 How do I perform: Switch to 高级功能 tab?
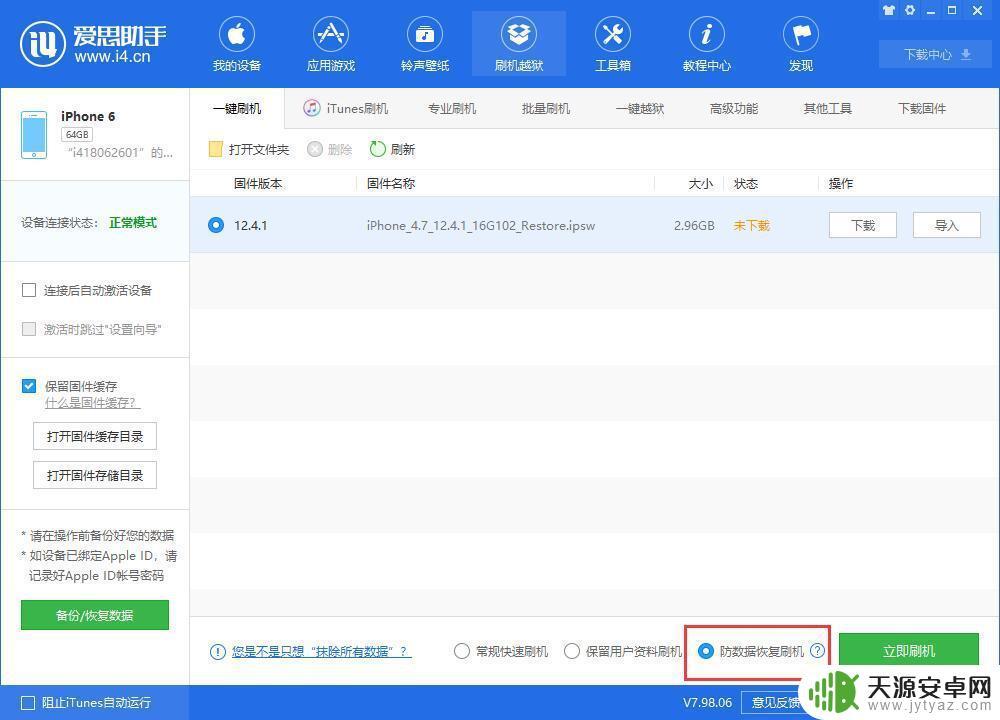(x=733, y=108)
